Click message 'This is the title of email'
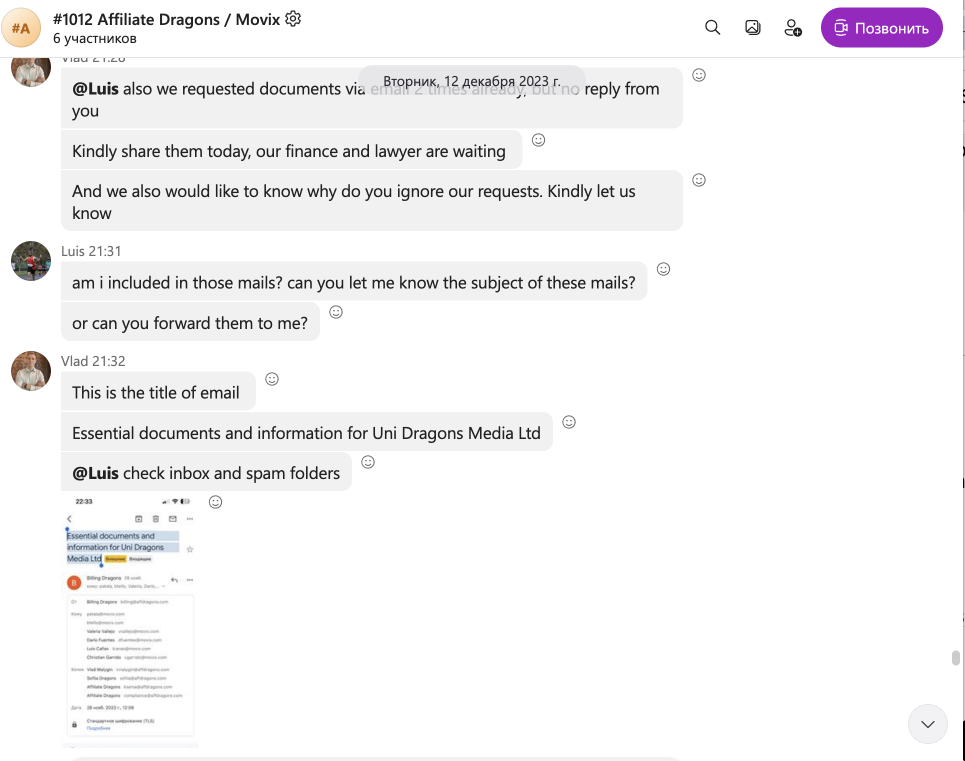The height and width of the screenshot is (761, 965). coord(158,391)
